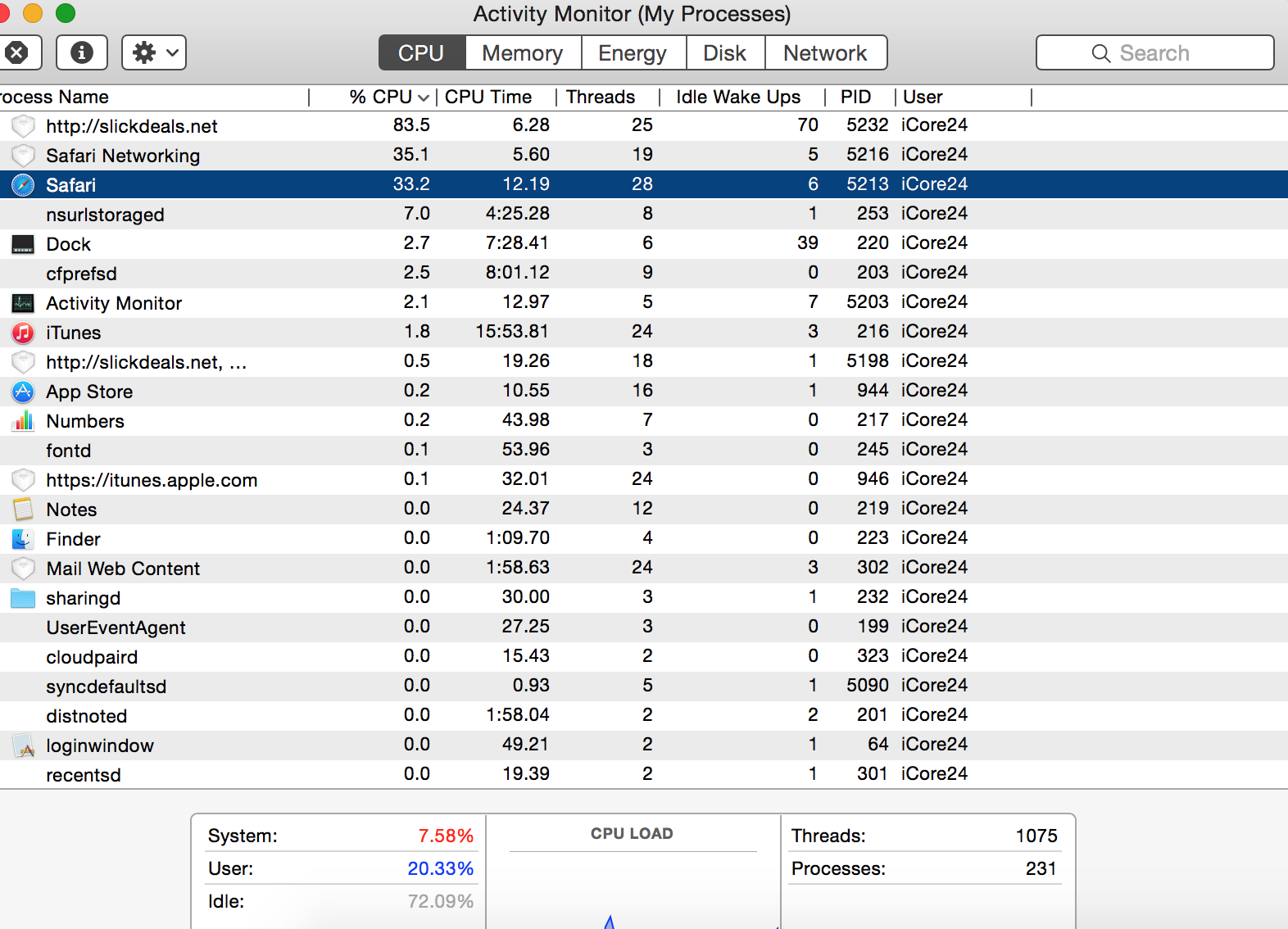Click the CPU LOAD graph title
The width and height of the screenshot is (1288, 929).
[x=632, y=833]
